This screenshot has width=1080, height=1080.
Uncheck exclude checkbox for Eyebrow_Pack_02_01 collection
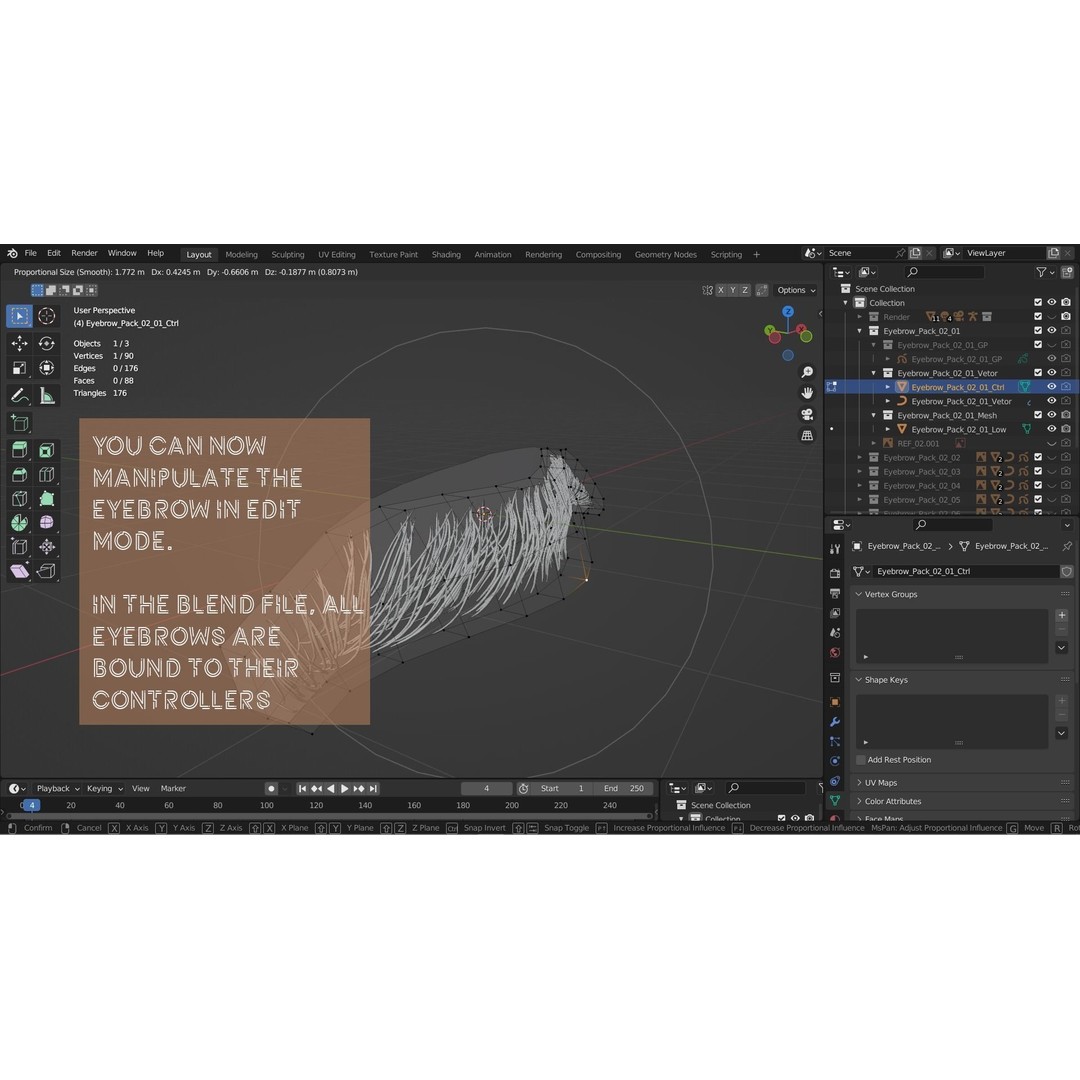click(x=1038, y=331)
